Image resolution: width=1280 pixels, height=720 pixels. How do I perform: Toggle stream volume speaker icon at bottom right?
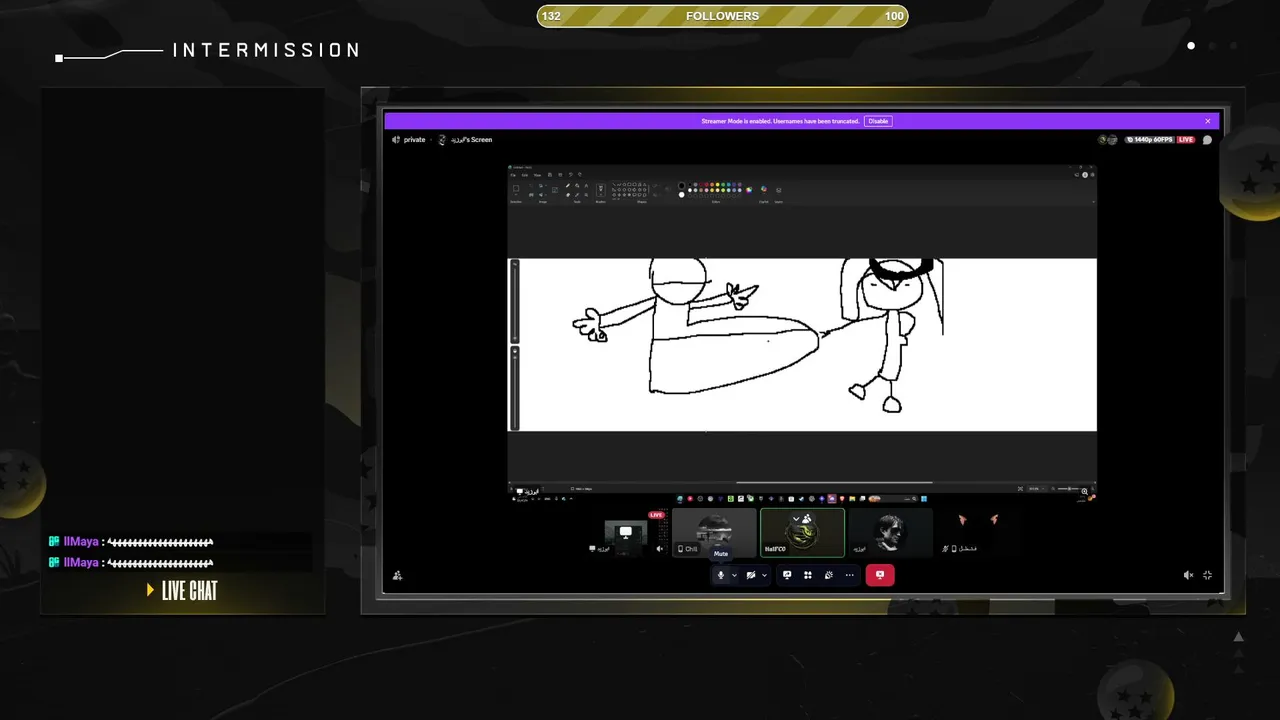click(x=1188, y=575)
